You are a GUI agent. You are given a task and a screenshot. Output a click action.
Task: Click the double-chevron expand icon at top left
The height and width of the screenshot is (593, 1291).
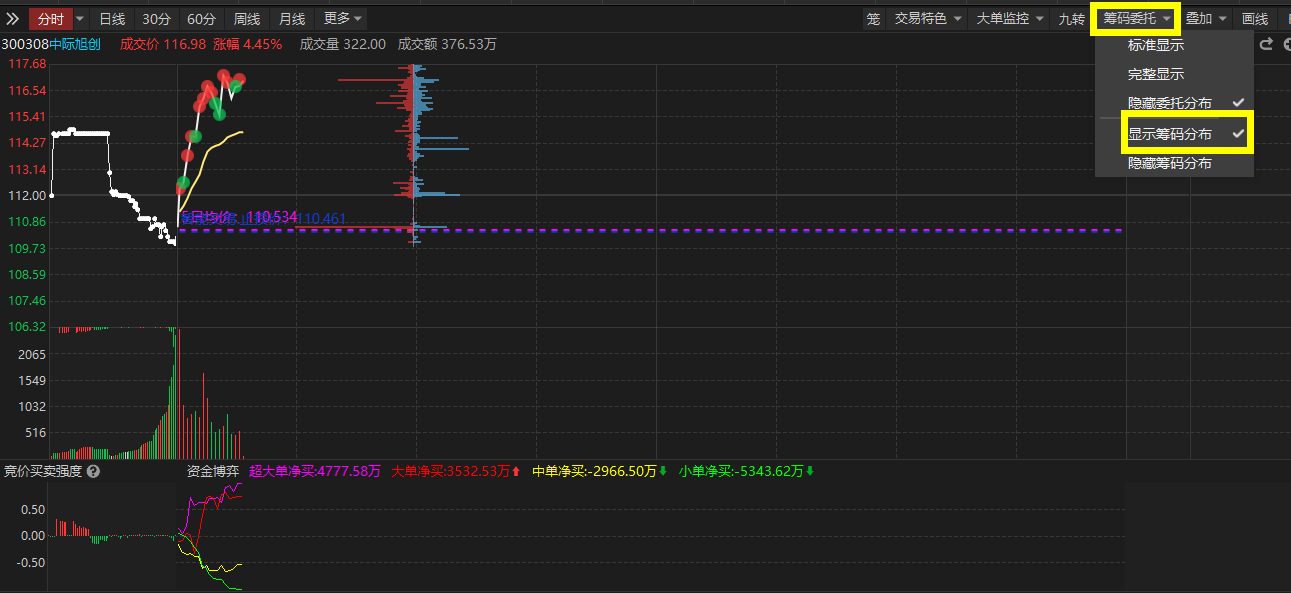12,18
